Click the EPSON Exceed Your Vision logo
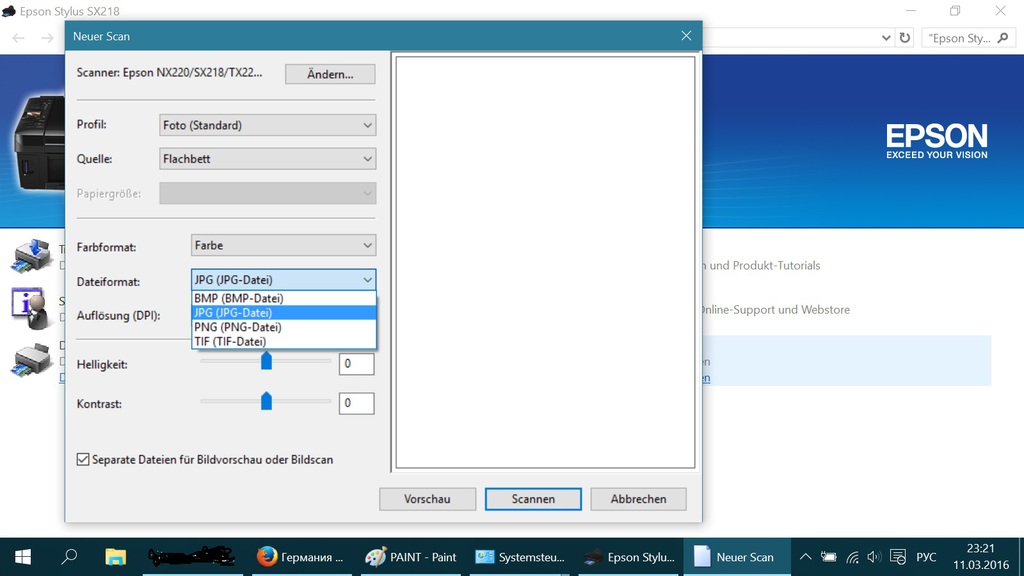Screen dimensions: 1024x576 tap(936, 142)
